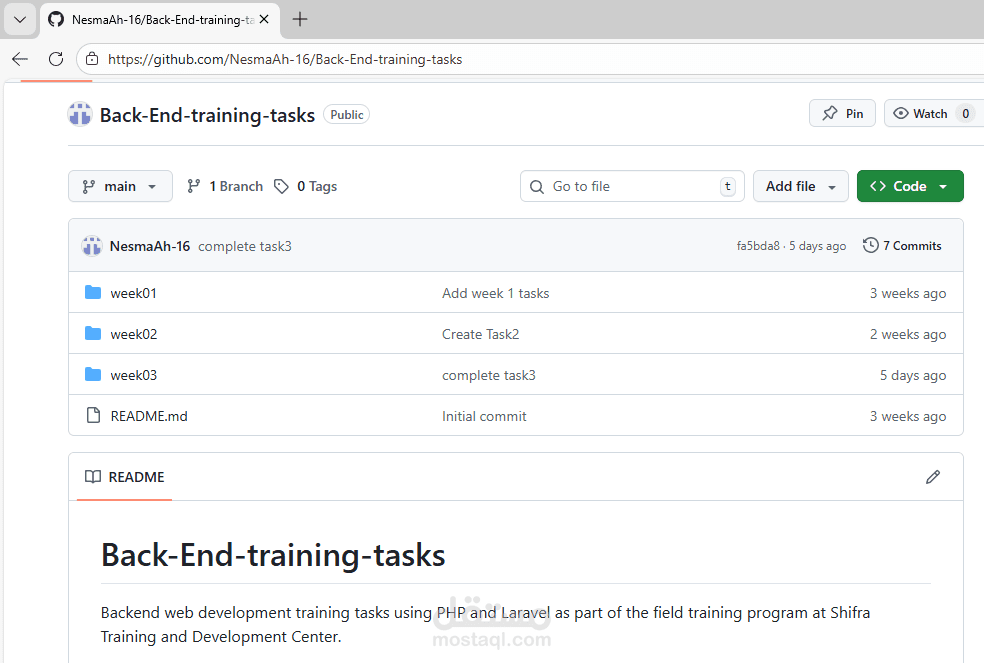The height and width of the screenshot is (663, 984).
Task: Open the week03 folder icon
Action: [x=94, y=374]
